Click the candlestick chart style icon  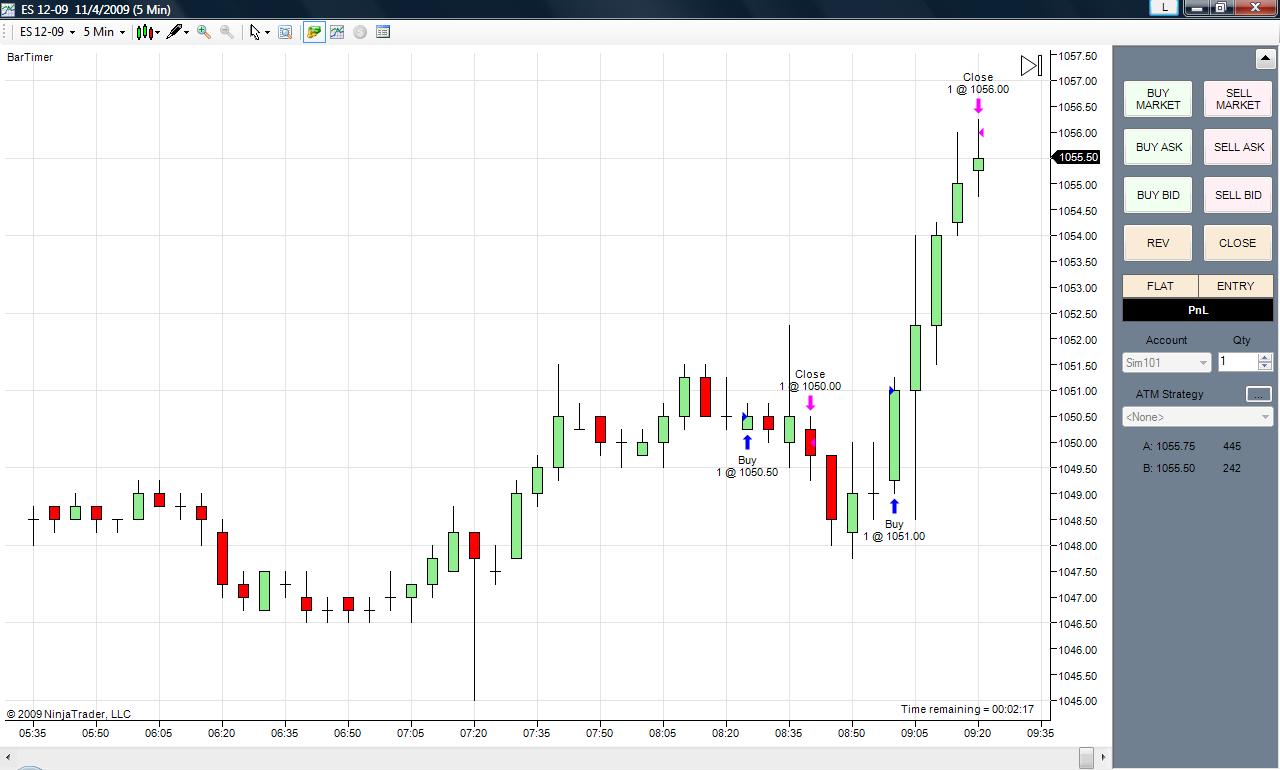click(144, 32)
